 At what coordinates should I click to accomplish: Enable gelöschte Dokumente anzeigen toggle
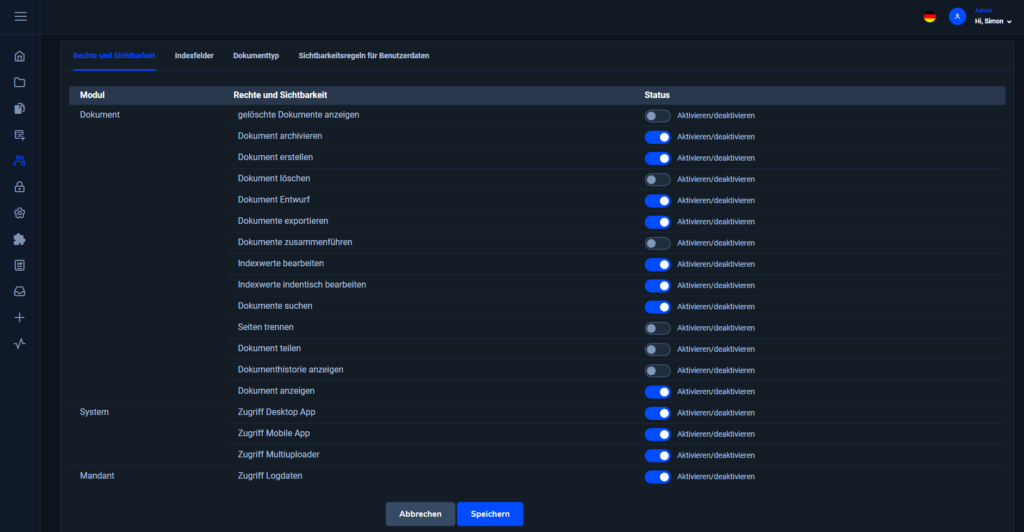click(x=657, y=116)
